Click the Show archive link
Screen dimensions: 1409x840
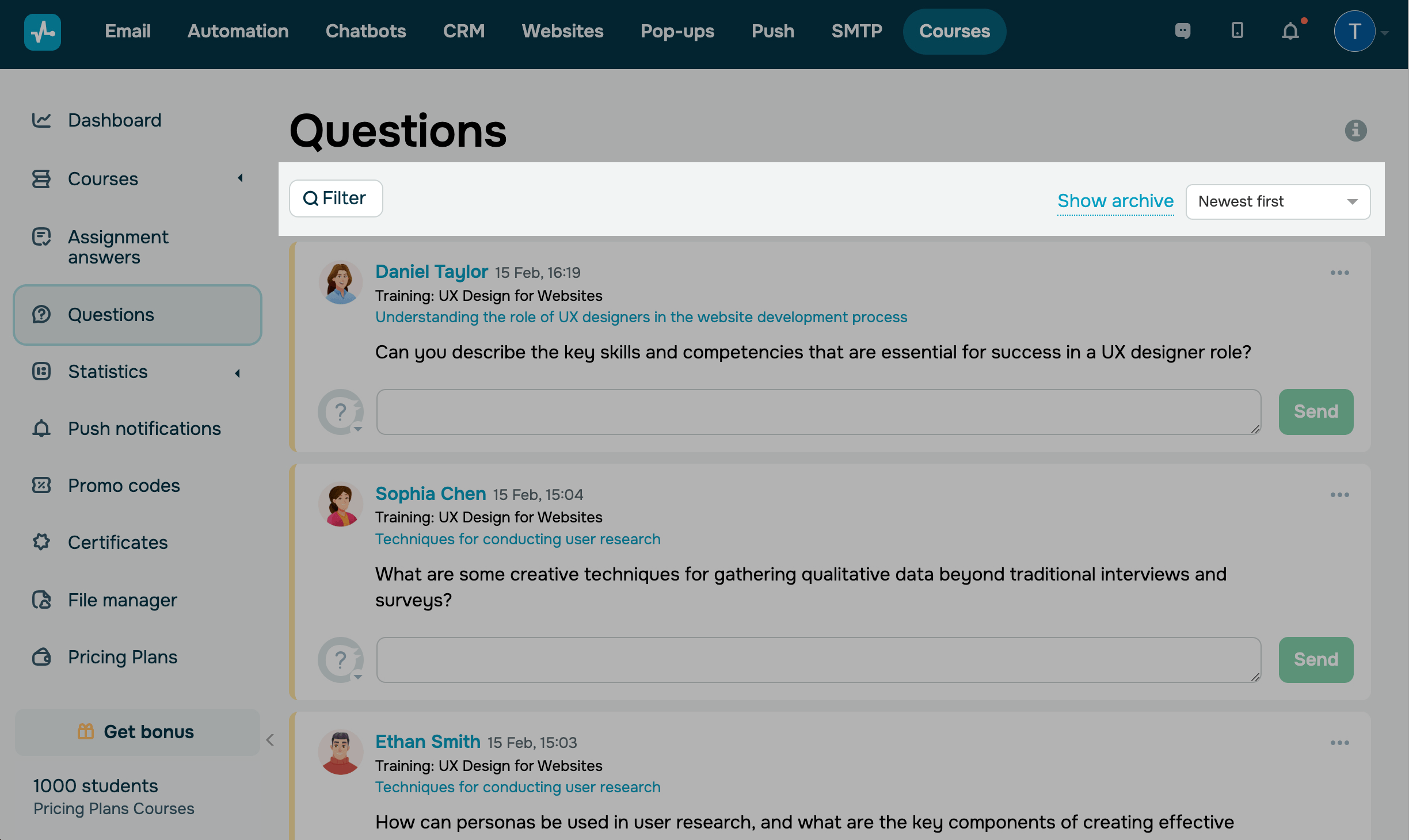point(1115,201)
